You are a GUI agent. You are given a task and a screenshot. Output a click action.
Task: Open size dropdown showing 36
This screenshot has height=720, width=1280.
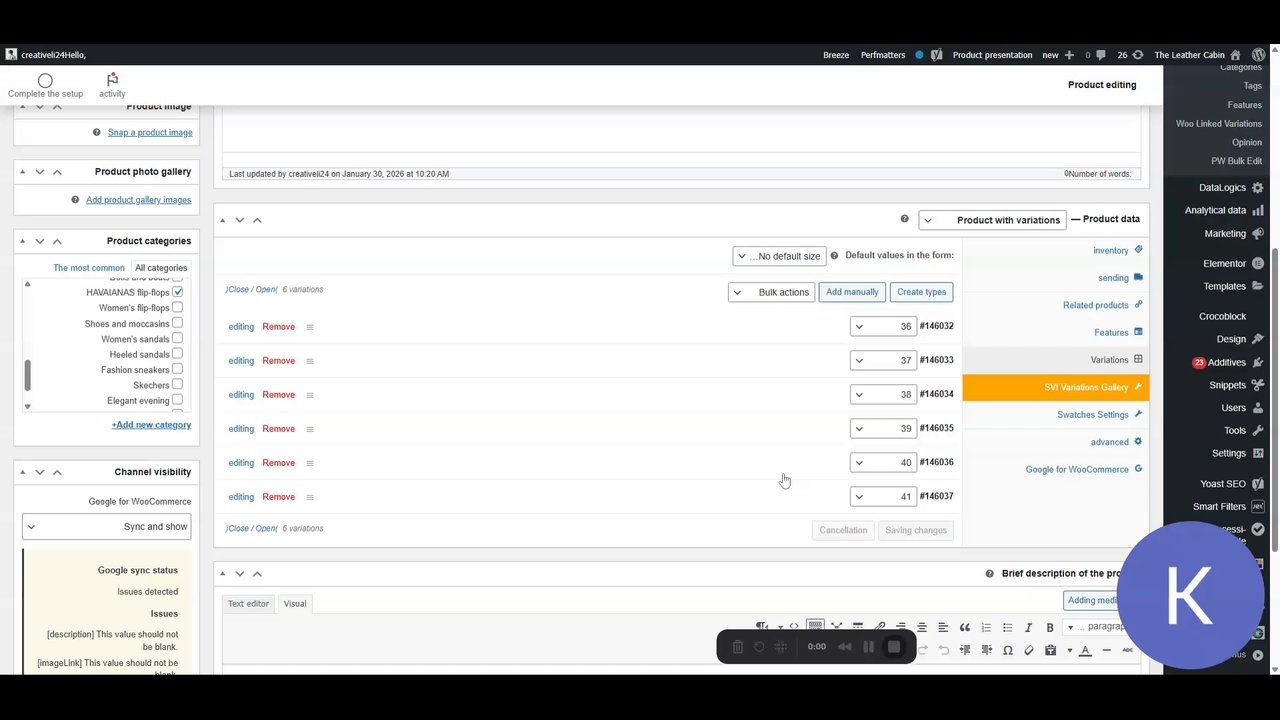tap(883, 327)
